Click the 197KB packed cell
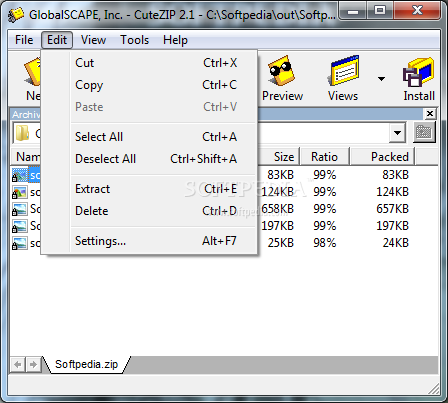 [x=392, y=226]
